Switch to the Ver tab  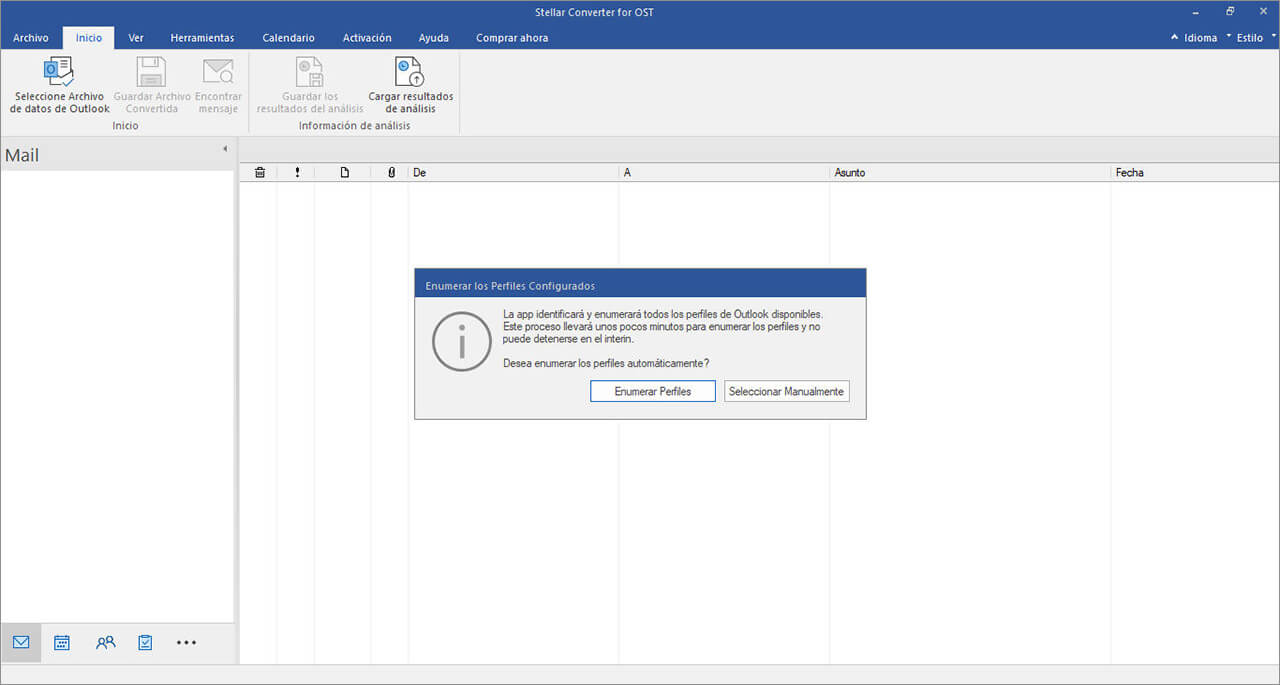136,38
